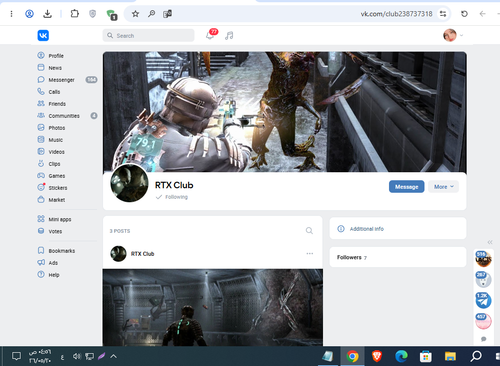Open browser downloads icon
The width and height of the screenshot is (500, 366).
(48, 14)
